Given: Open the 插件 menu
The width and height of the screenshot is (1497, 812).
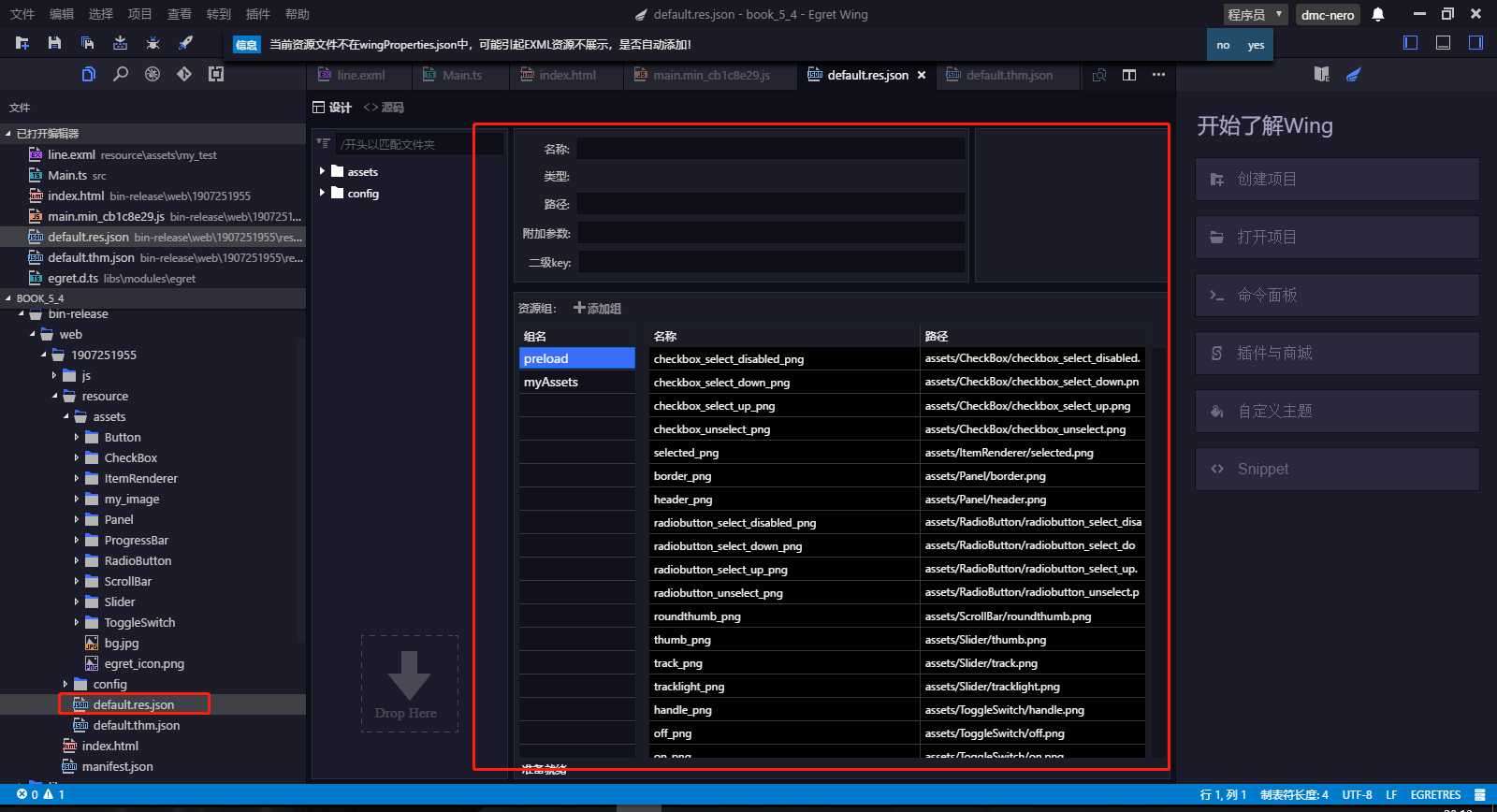Looking at the screenshot, I should tap(257, 14).
